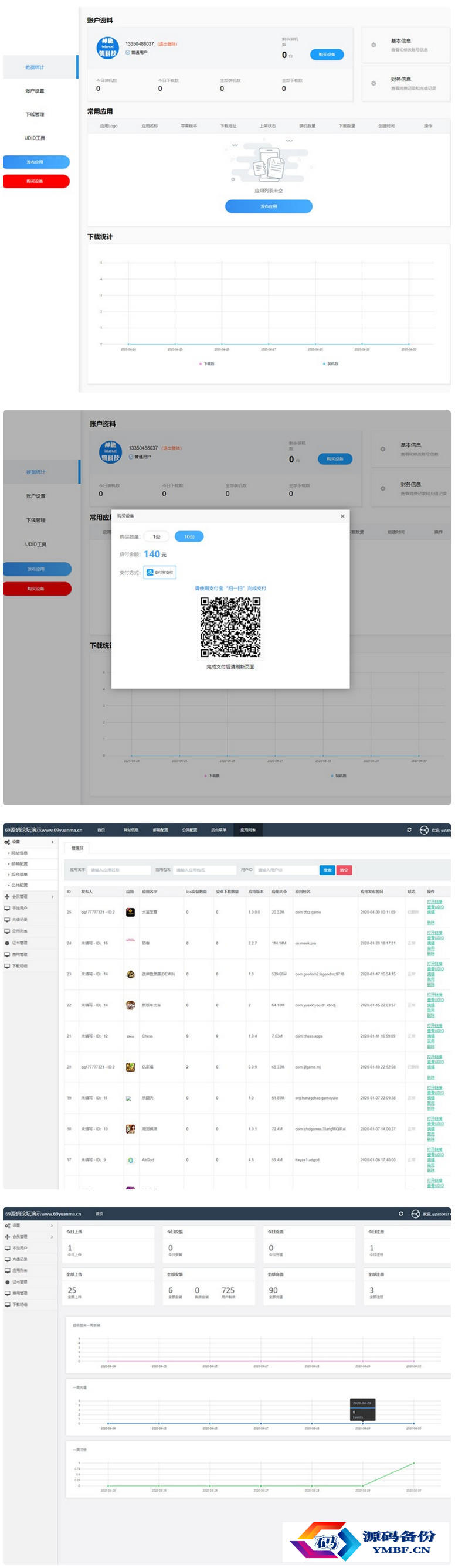455x1568 pixels.
Task: Click the Chess app icon in row 21
Action: (x=130, y=1036)
